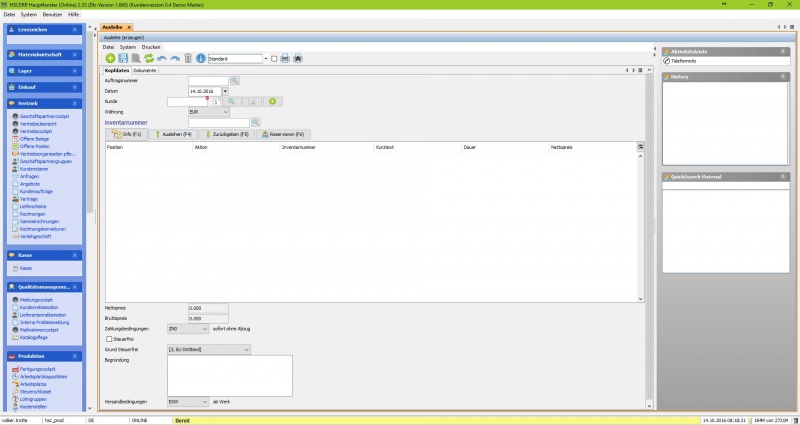
Task: Click the trash can delete icon
Action: pyautogui.click(x=188, y=59)
